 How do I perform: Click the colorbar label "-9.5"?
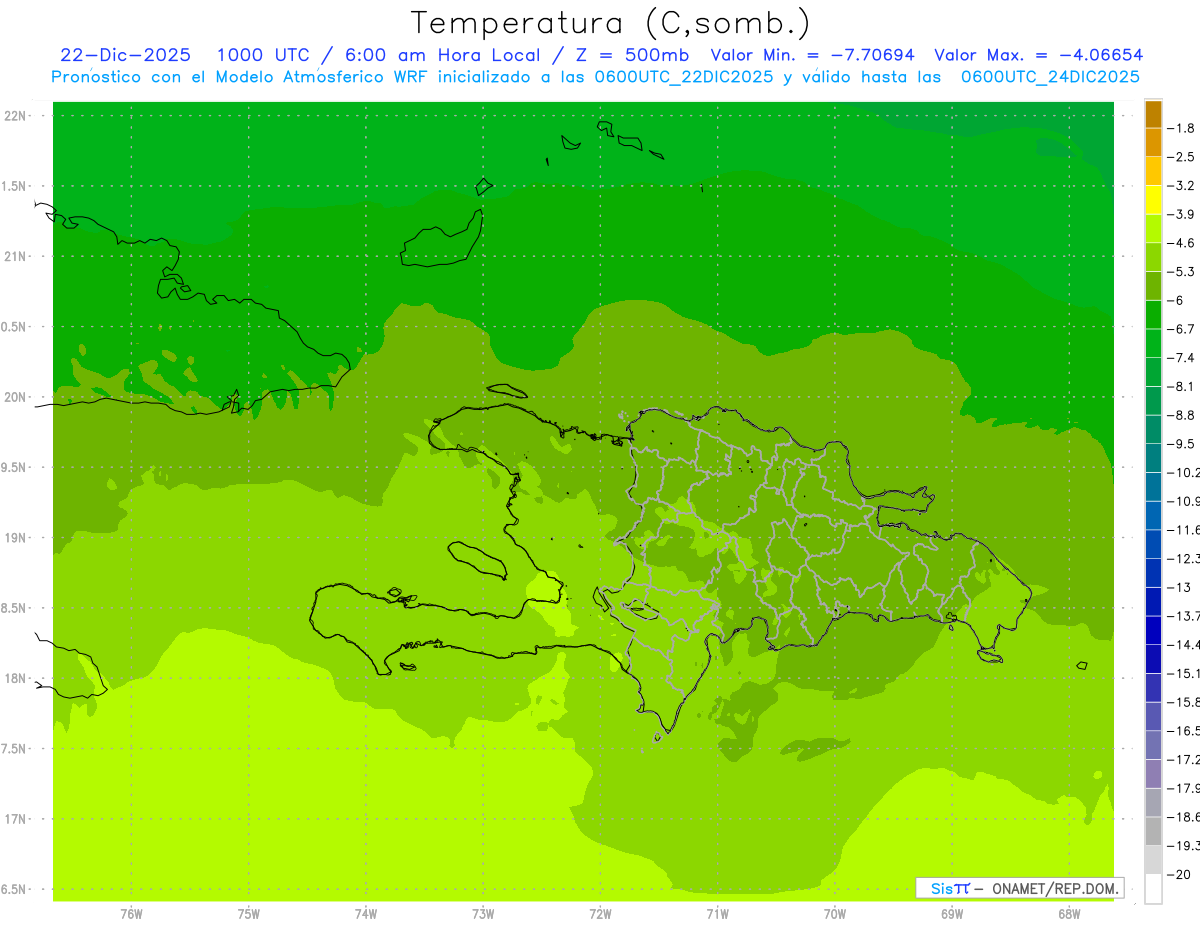(1182, 444)
